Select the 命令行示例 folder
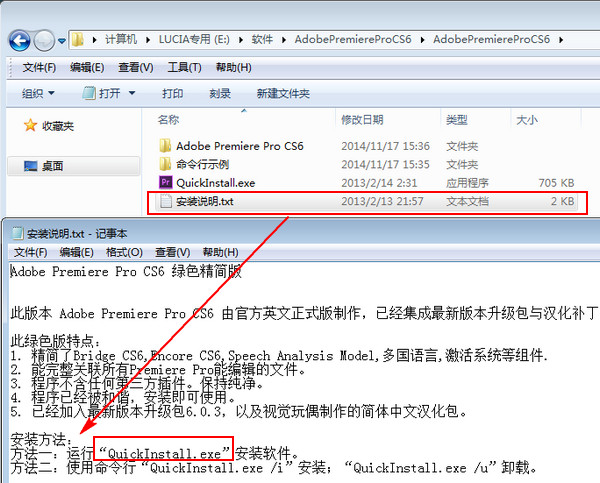This screenshot has height=483, width=600. click(202, 165)
